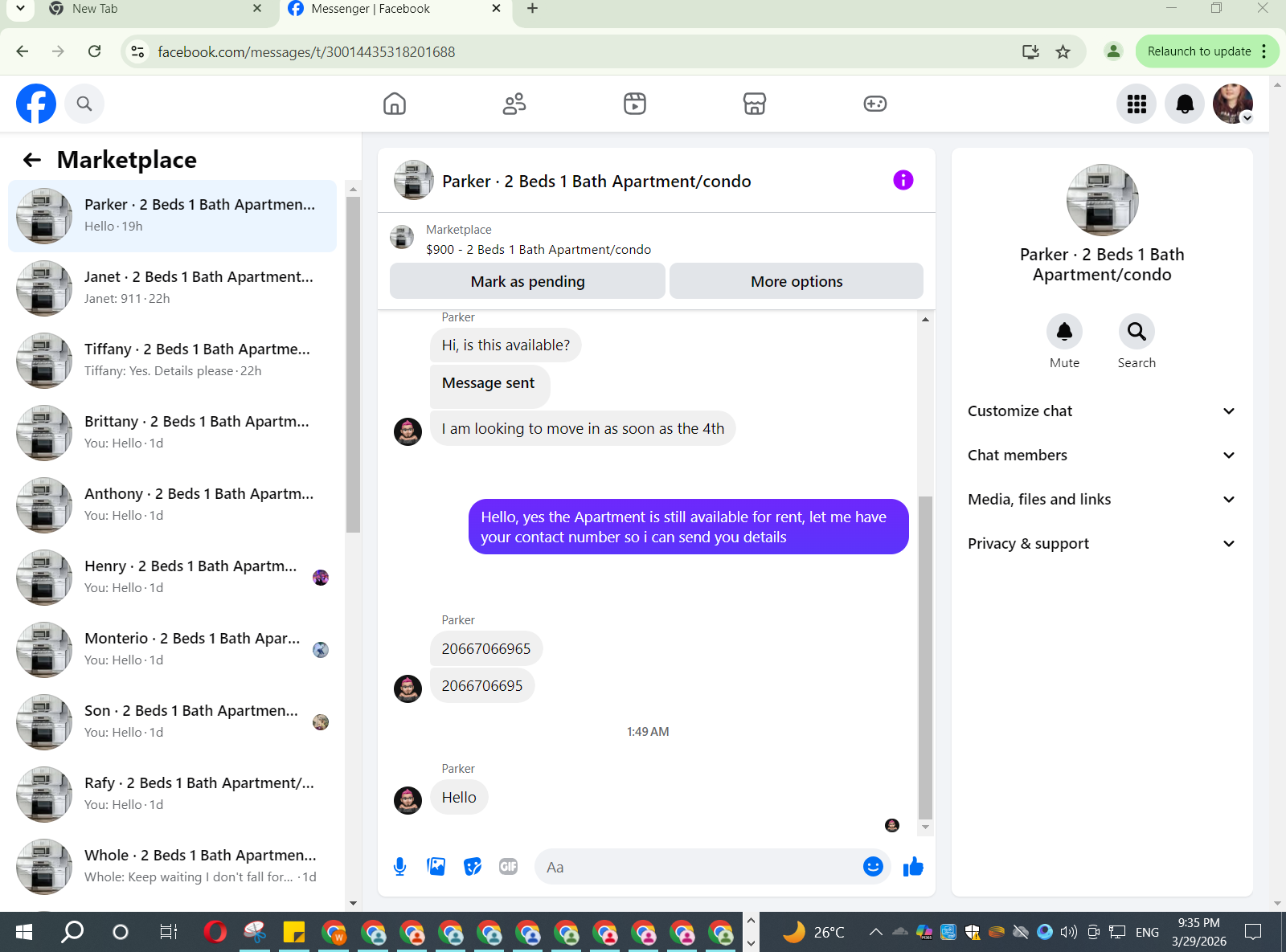The width and height of the screenshot is (1286, 952).
Task: Send a thumbs-up like
Action: coord(913,867)
